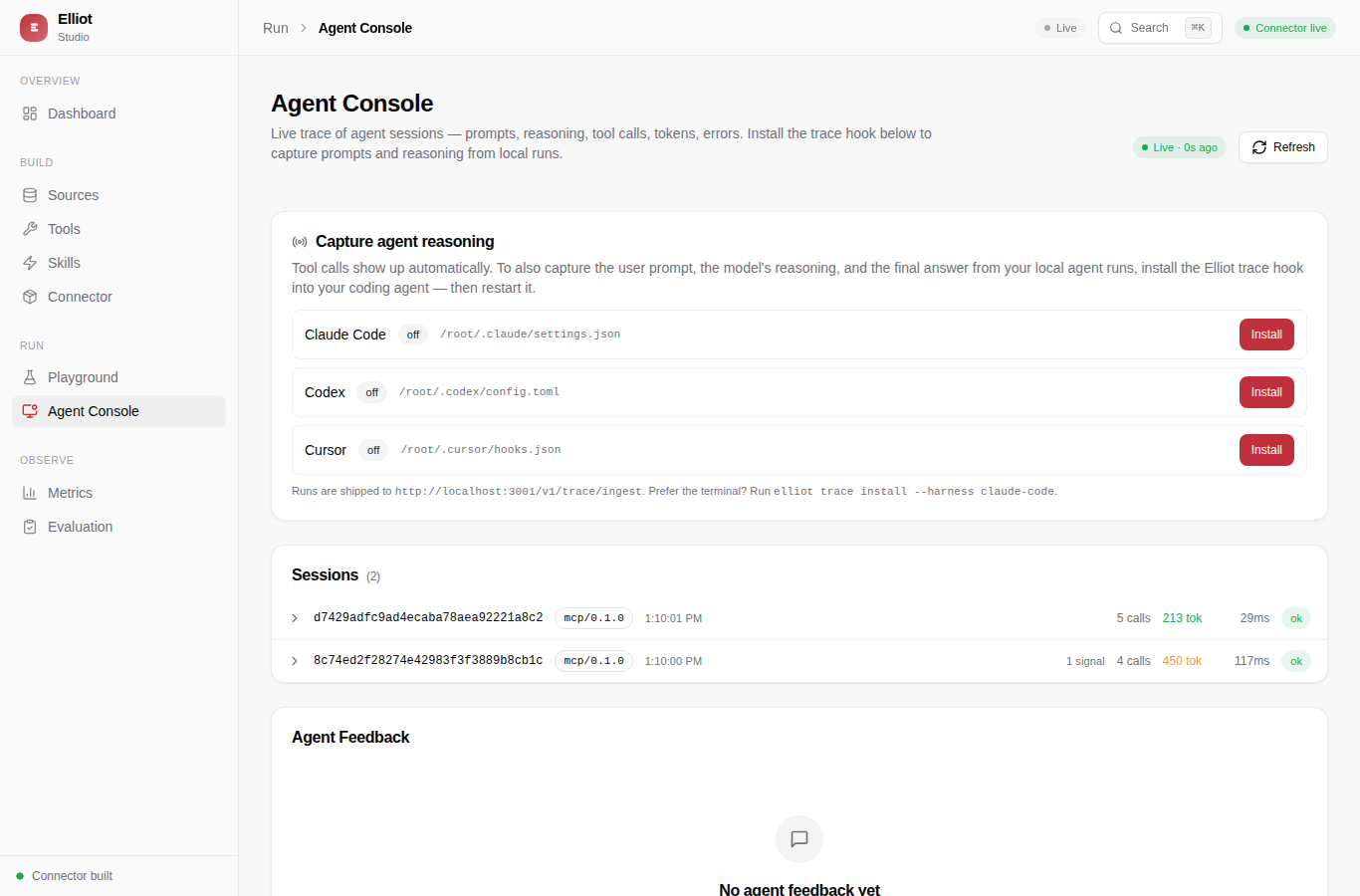Click the Live status pill in header
1360x896 pixels.
click(1060, 28)
